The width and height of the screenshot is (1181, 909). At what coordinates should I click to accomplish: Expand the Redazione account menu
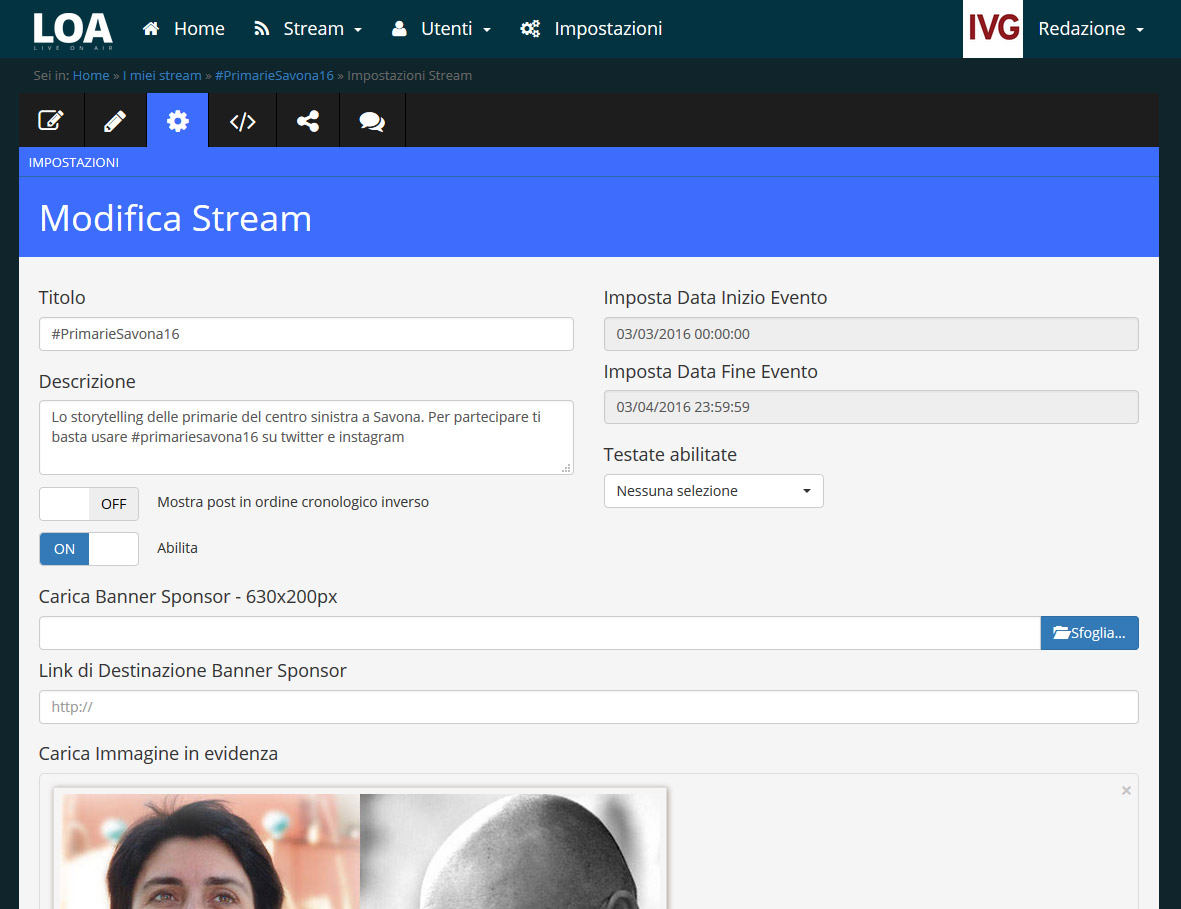pos(1091,29)
